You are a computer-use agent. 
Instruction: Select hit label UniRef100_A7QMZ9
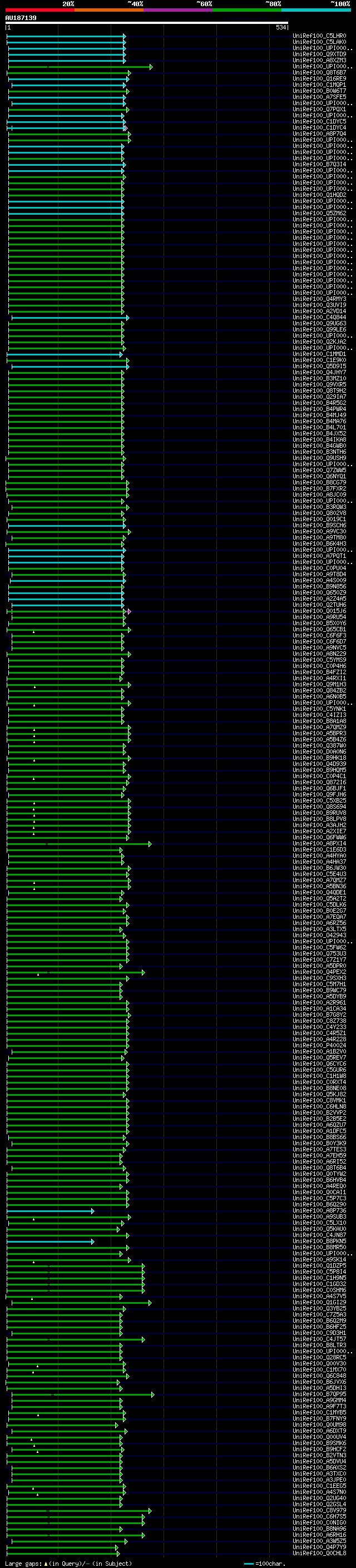(x=319, y=728)
